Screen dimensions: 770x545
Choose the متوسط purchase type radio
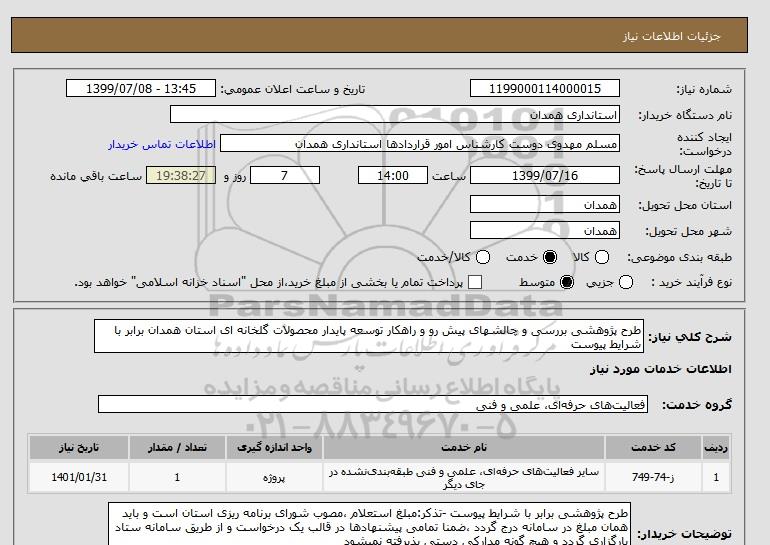pyautogui.click(x=567, y=282)
